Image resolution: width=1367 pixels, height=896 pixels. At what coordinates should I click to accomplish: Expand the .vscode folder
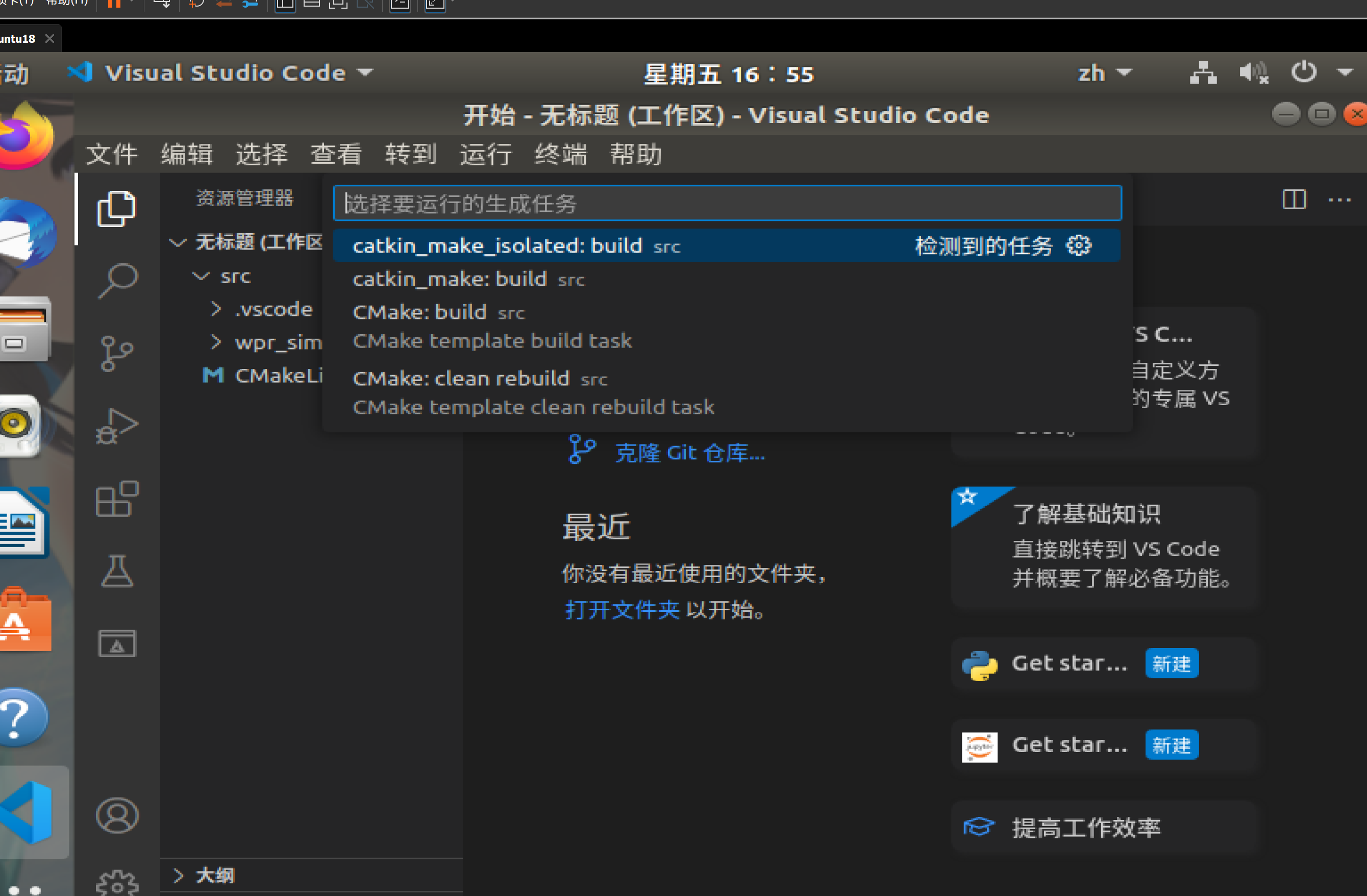click(x=215, y=309)
